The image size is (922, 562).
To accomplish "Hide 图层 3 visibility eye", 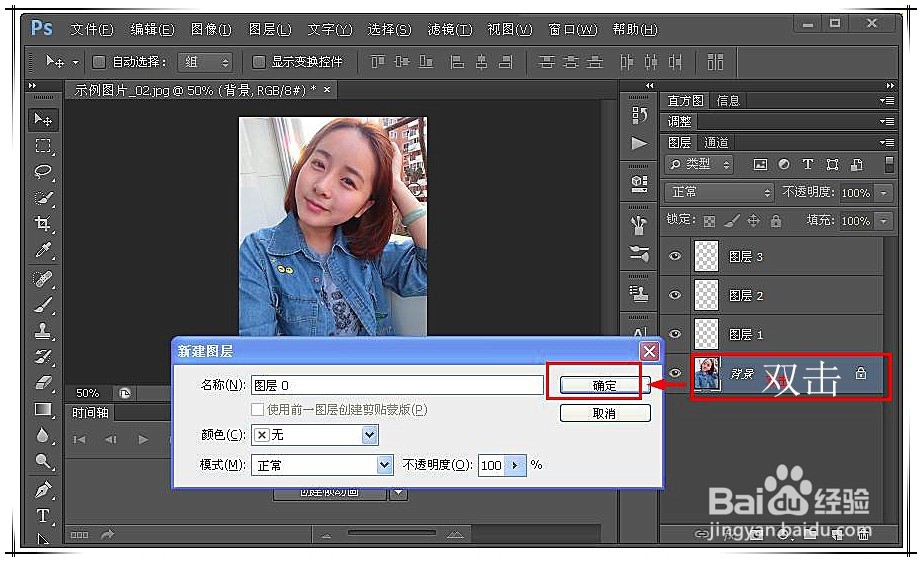I will (x=675, y=256).
